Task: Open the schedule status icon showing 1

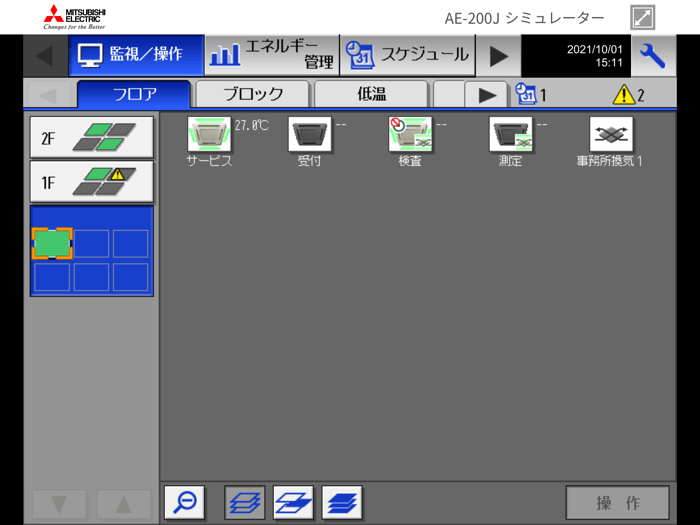Action: [530, 94]
